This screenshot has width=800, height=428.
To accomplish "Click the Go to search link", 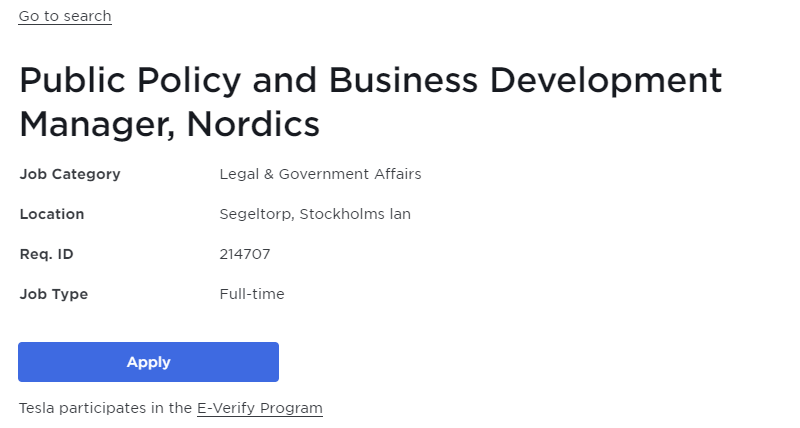I will tap(65, 16).
